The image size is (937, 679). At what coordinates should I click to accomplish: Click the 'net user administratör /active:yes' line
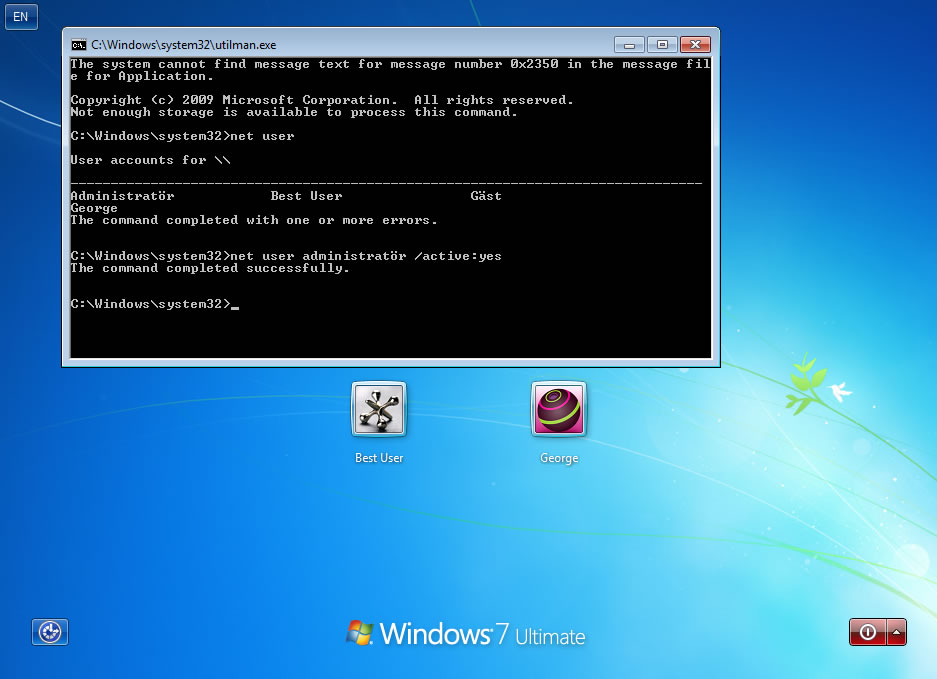click(286, 256)
